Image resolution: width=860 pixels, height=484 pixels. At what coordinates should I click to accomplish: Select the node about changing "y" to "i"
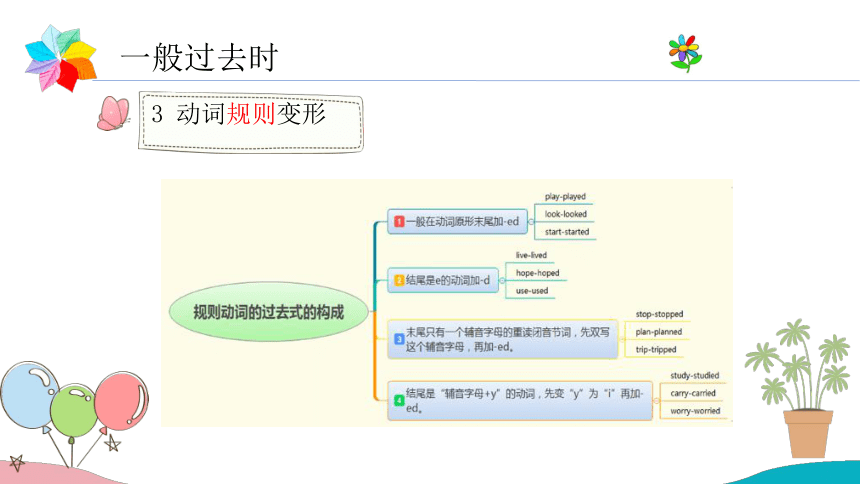click(x=520, y=401)
